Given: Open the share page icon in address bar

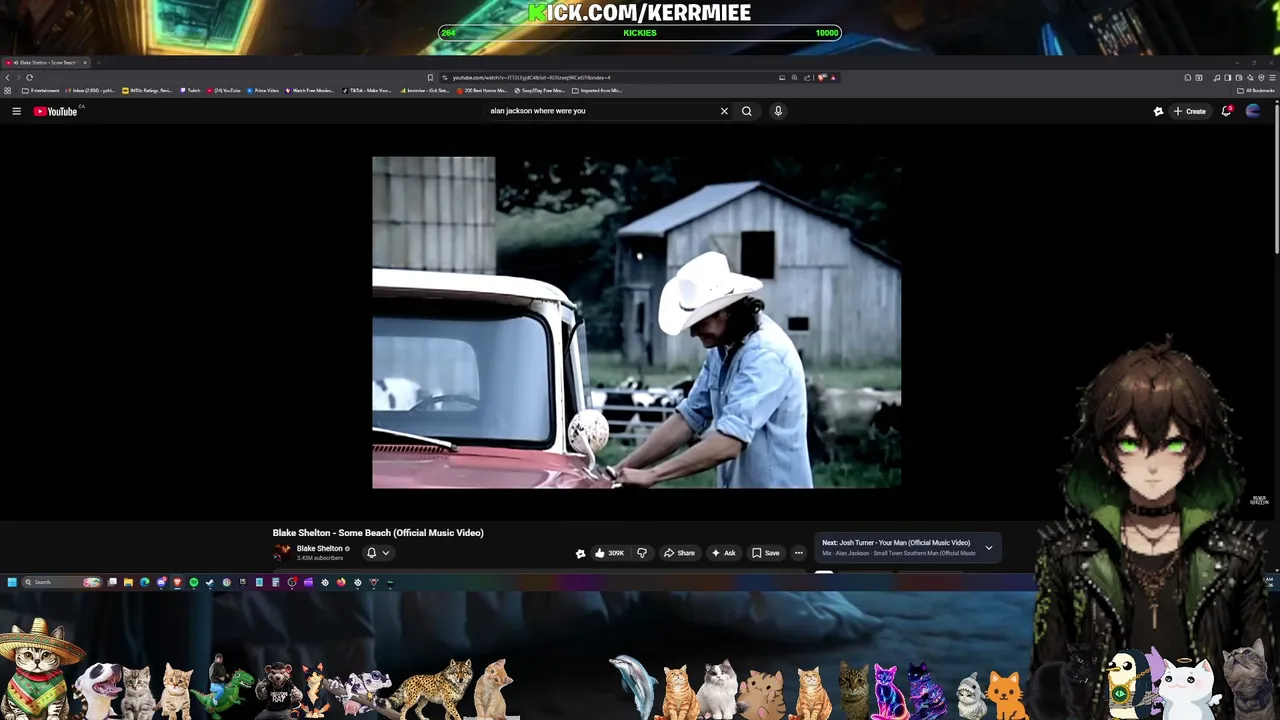Looking at the screenshot, I should coord(807,77).
